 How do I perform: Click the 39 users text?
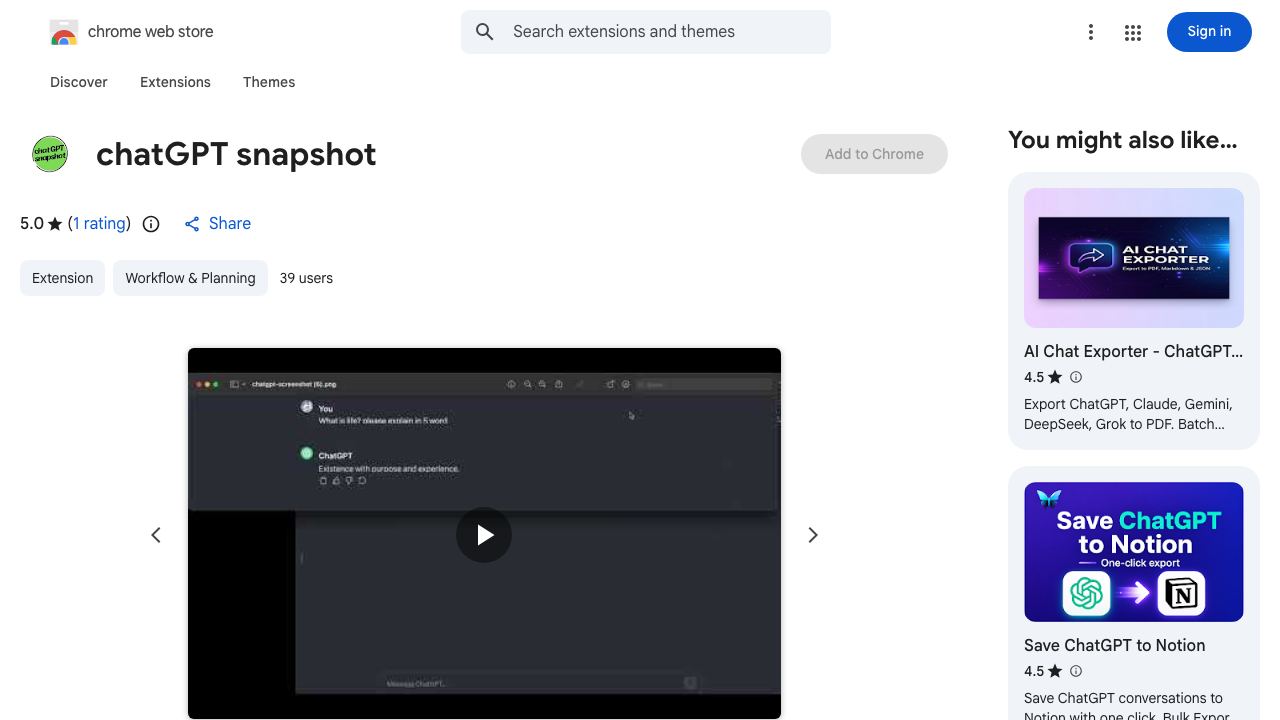(x=306, y=278)
